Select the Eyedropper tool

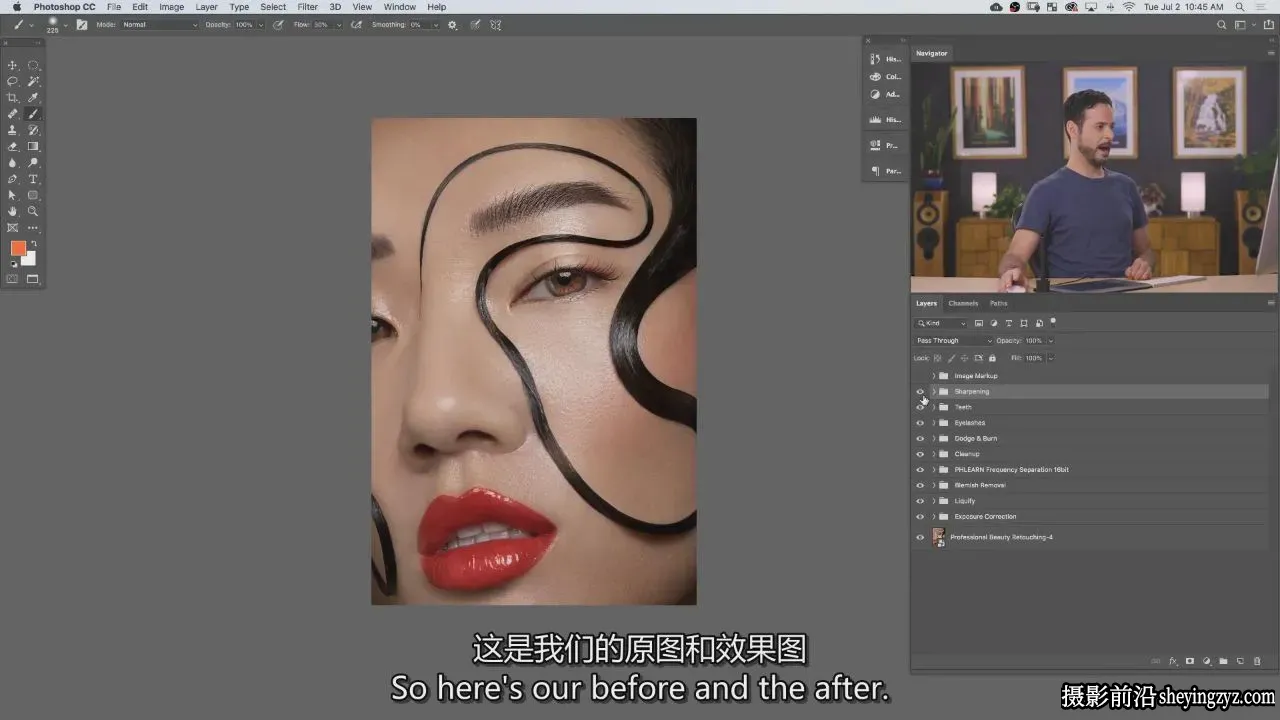[x=33, y=97]
